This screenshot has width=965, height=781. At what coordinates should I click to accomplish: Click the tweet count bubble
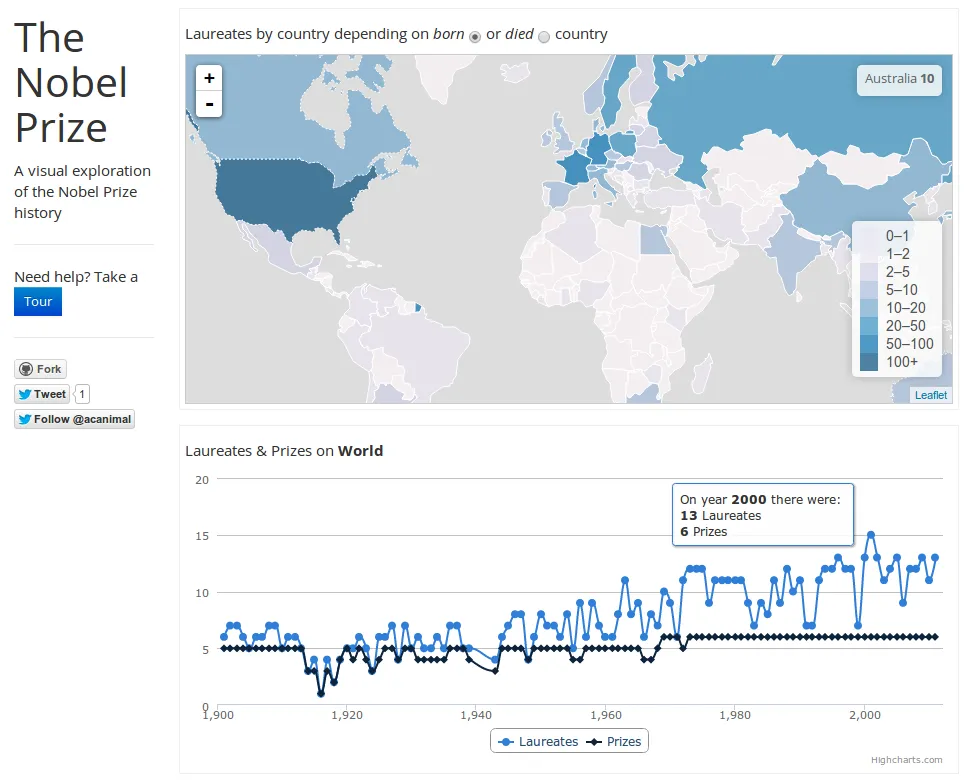point(82,394)
